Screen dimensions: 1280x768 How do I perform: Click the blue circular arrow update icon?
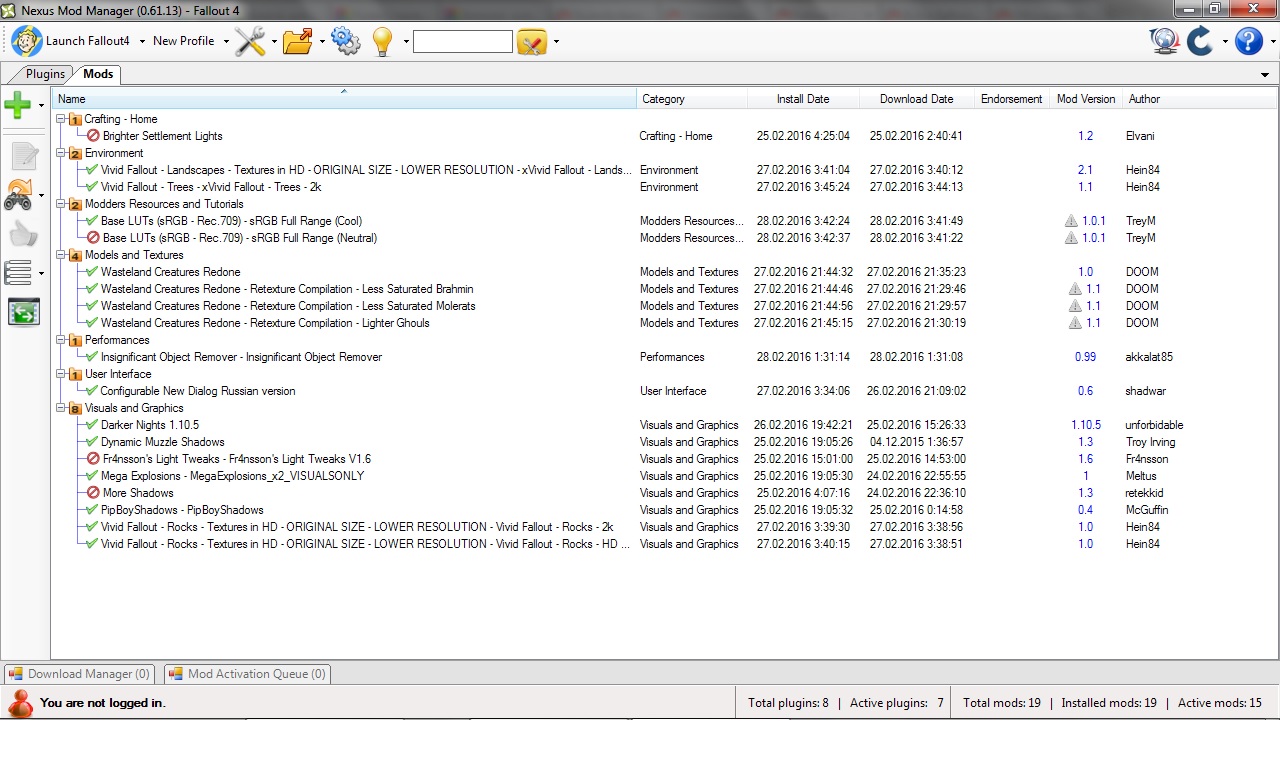[x=1199, y=41]
